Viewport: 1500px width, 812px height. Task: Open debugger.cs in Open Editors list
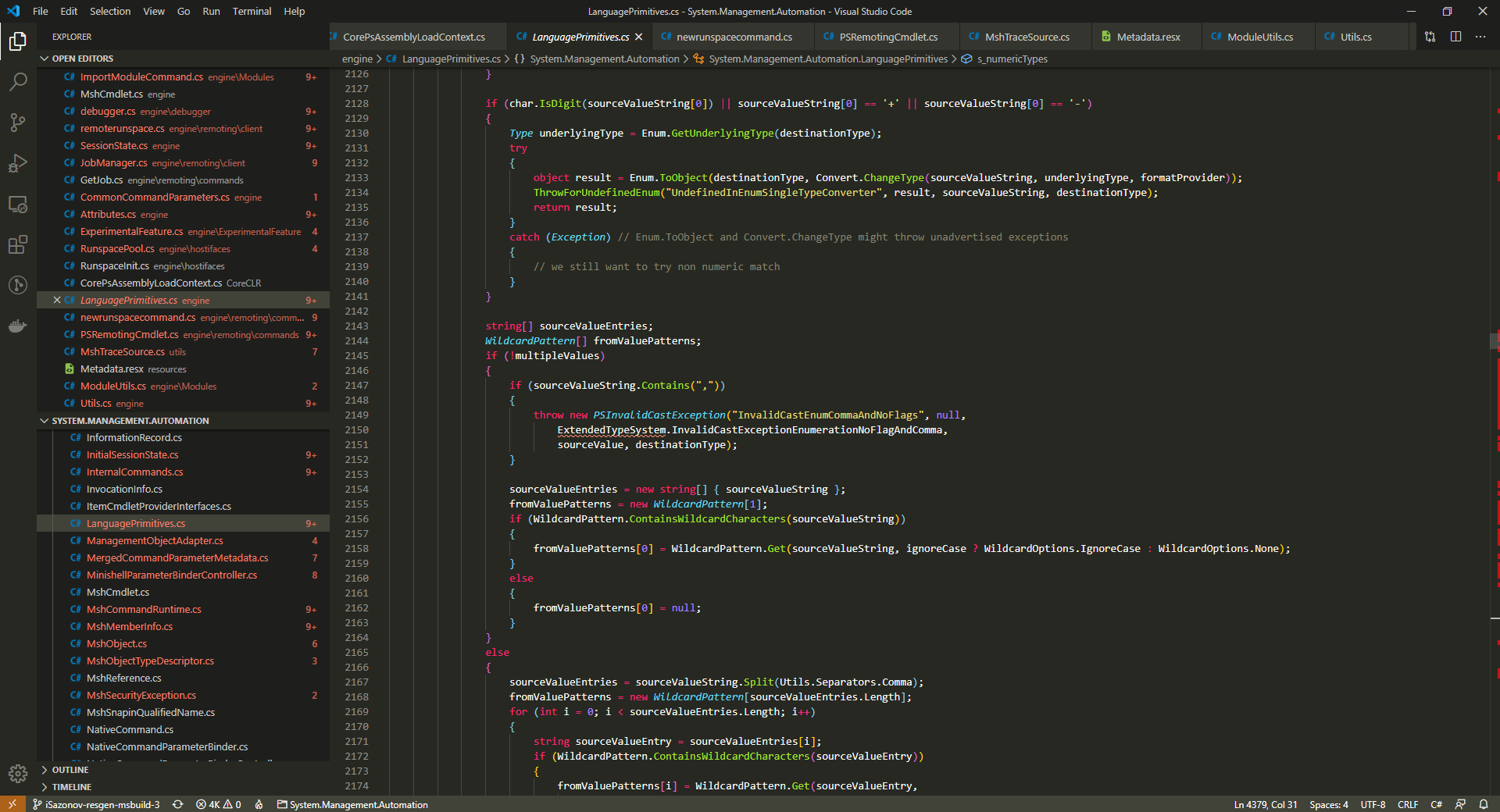[x=184, y=111]
